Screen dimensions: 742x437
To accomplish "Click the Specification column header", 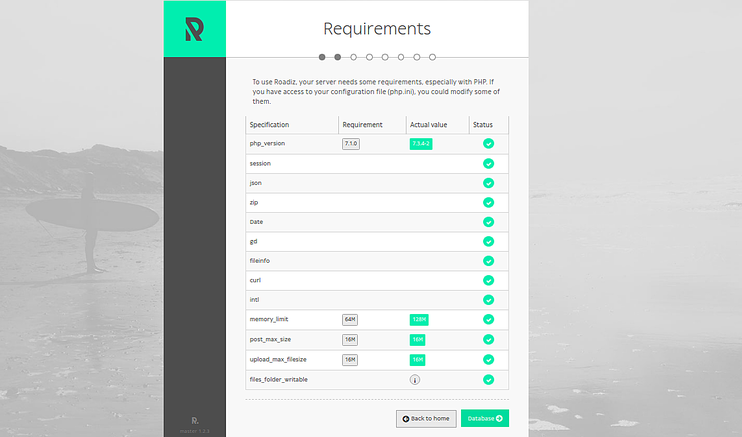I will pyautogui.click(x=270, y=125).
